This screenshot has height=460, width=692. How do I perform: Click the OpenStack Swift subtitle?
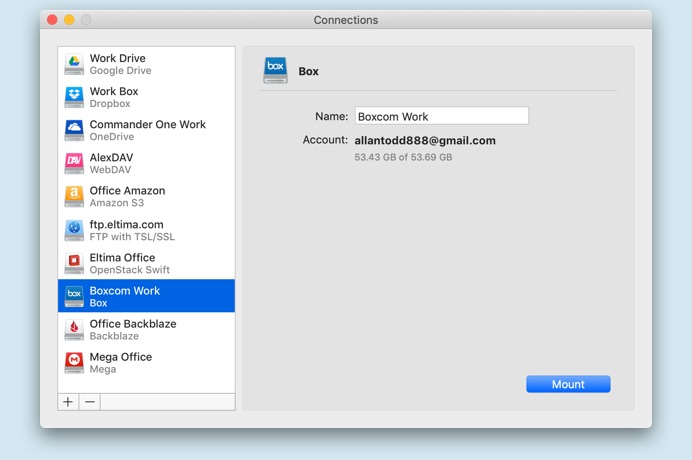130,270
